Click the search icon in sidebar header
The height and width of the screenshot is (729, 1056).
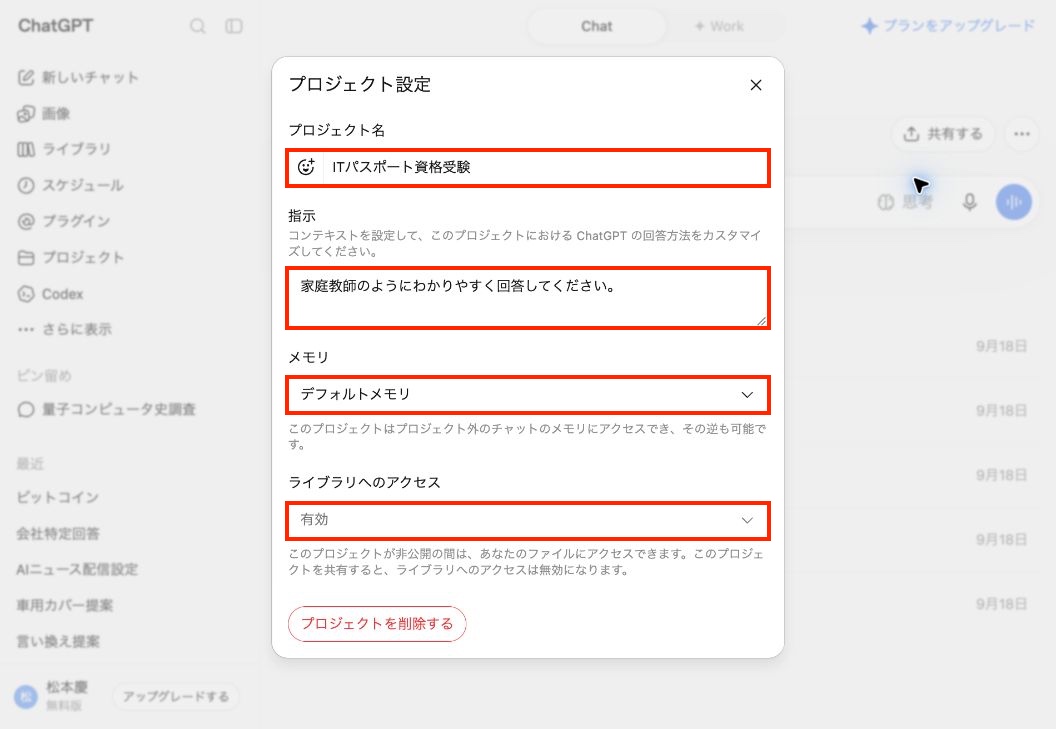pyautogui.click(x=197, y=26)
